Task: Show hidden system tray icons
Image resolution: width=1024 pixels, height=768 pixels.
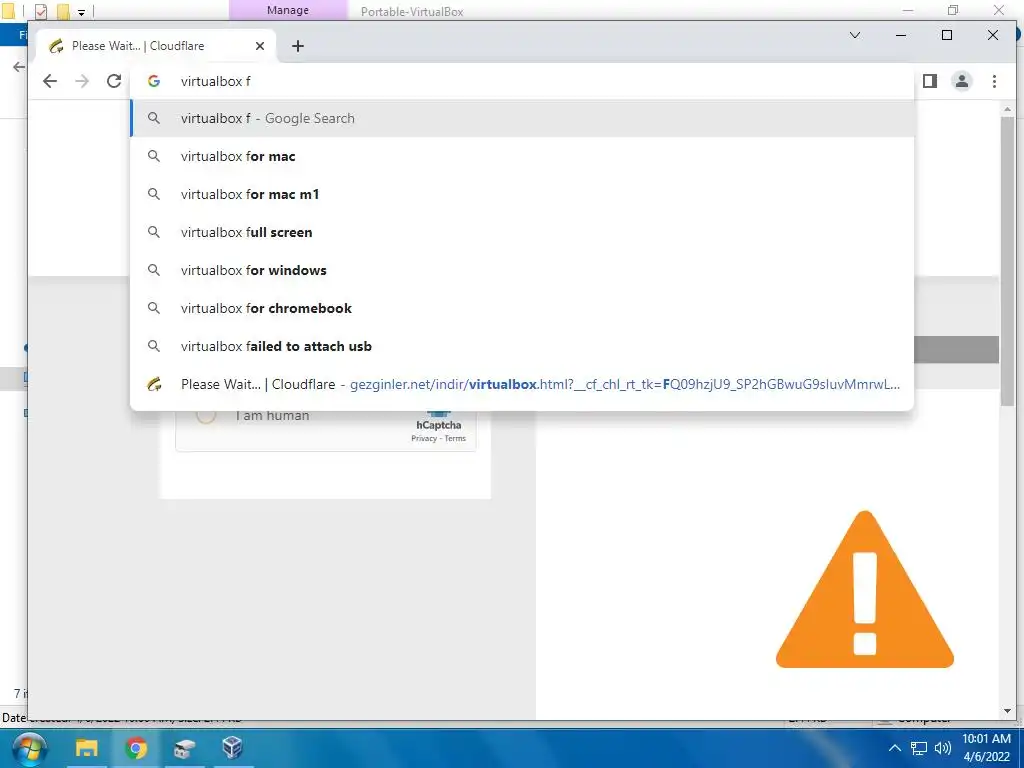Action: click(x=895, y=748)
